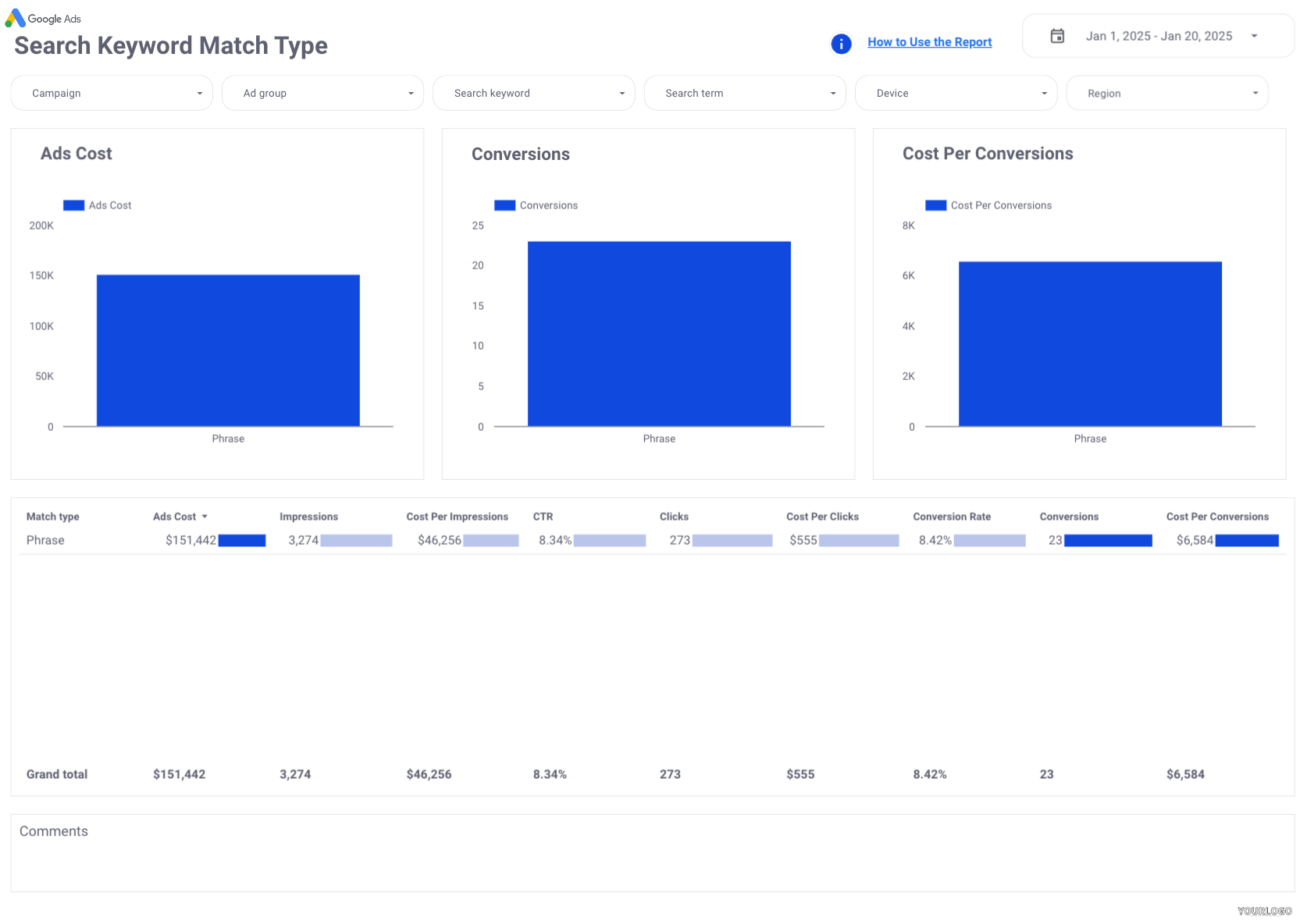Open the Search term filter dropdown
Image resolution: width=1307 pixels, height=924 pixels.
[x=745, y=93]
